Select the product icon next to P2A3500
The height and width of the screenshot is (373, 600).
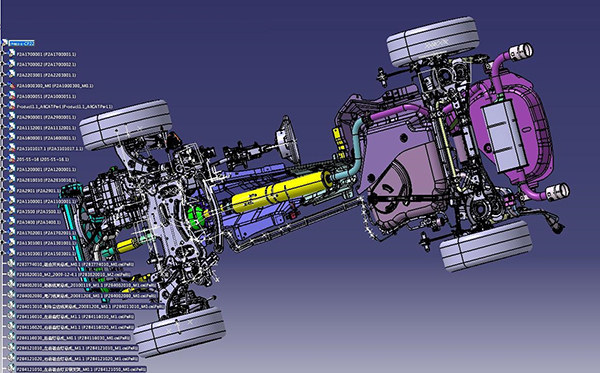pyautogui.click(x=11, y=211)
